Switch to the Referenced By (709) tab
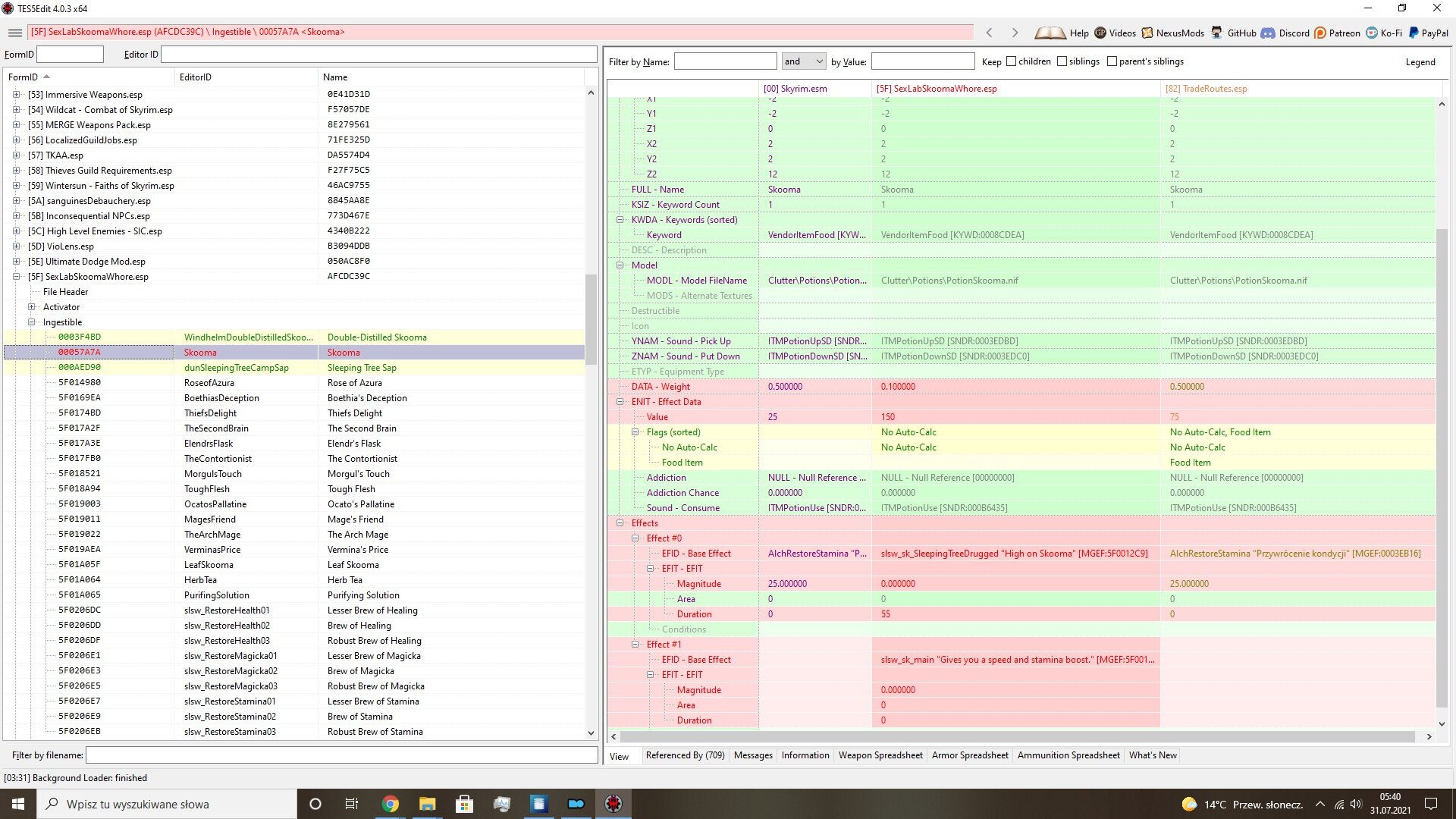1456x819 pixels. [x=685, y=755]
